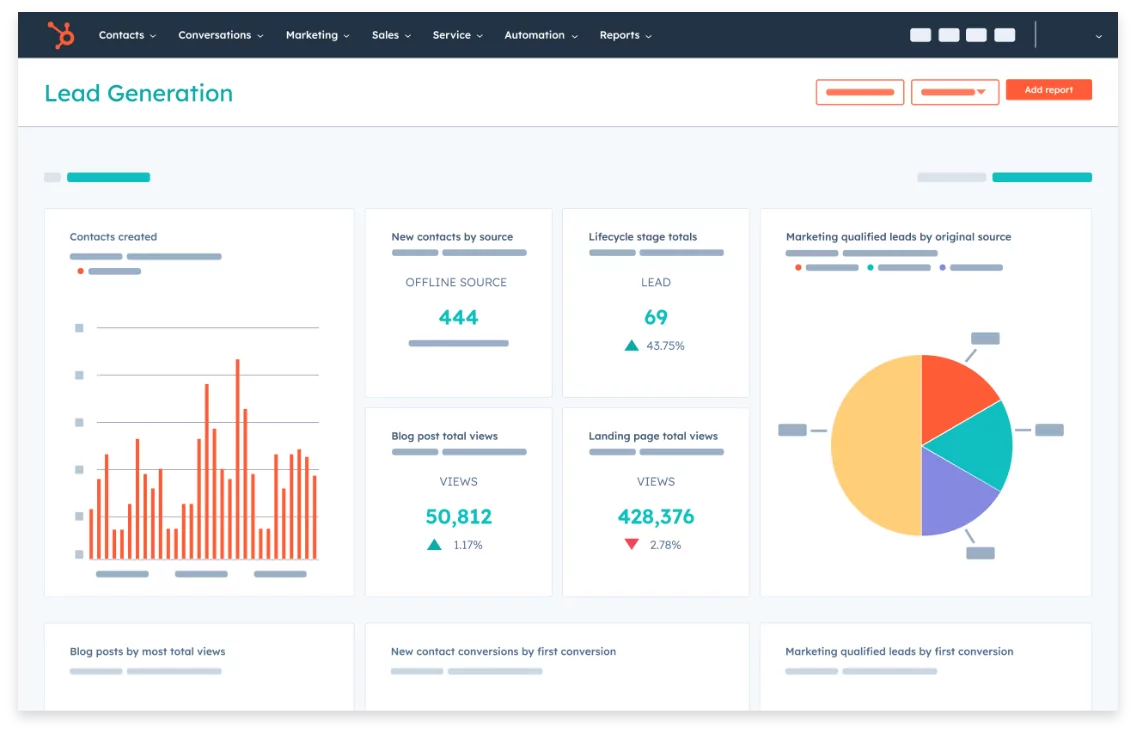Select the Automation menu item

540,35
